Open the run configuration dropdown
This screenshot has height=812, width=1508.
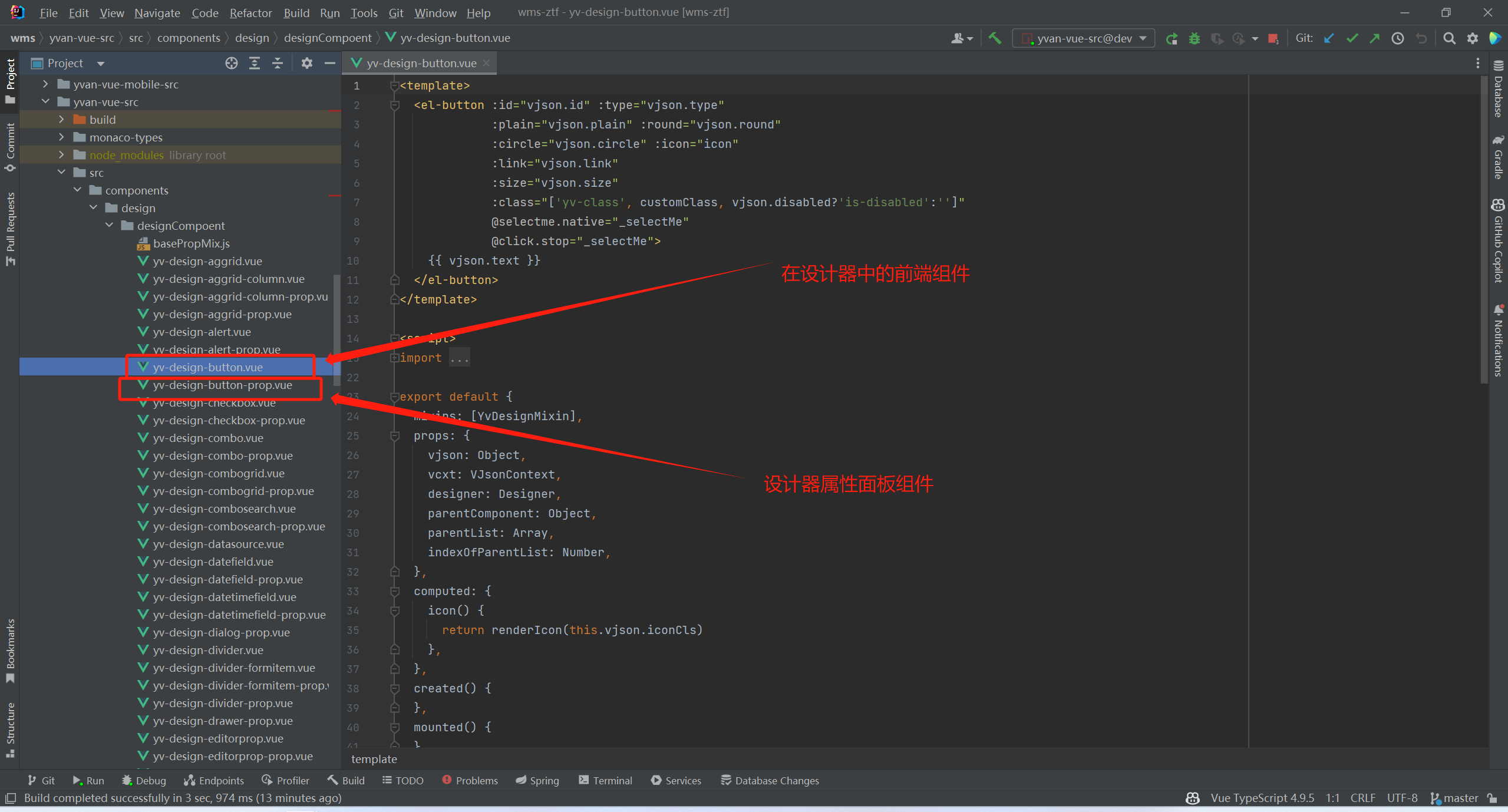[1084, 38]
